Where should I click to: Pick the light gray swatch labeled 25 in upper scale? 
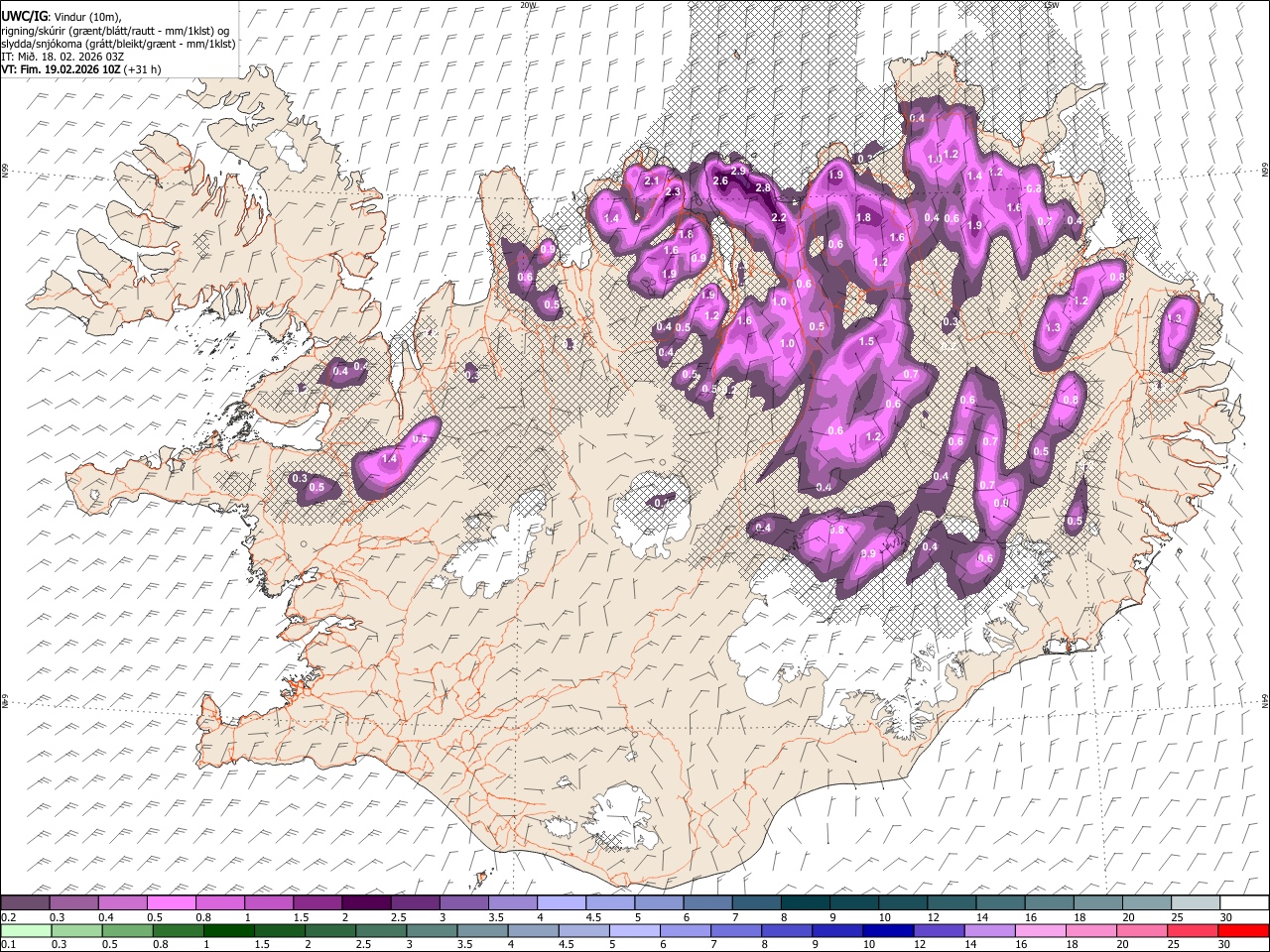[1196, 903]
